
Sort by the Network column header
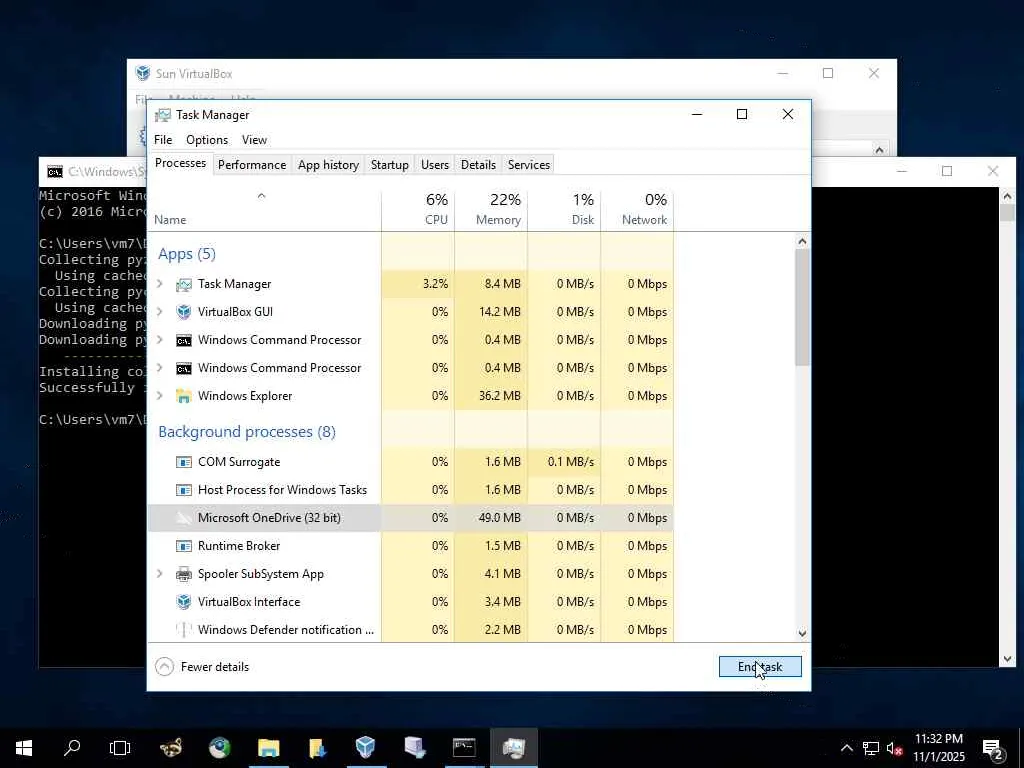[x=637, y=209]
